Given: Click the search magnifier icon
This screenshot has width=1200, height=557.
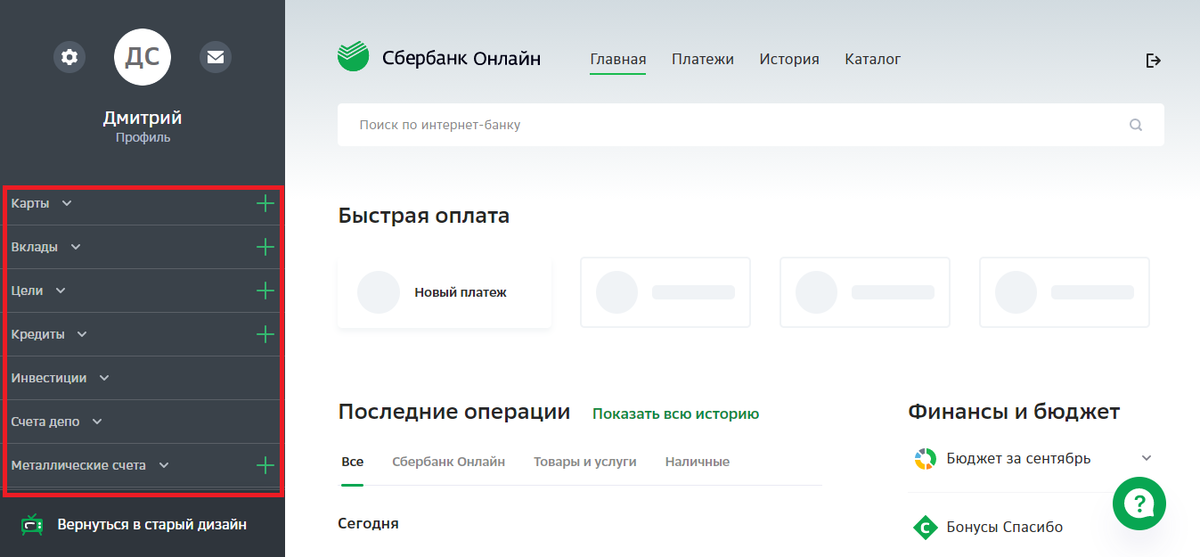Looking at the screenshot, I should (x=1135, y=125).
